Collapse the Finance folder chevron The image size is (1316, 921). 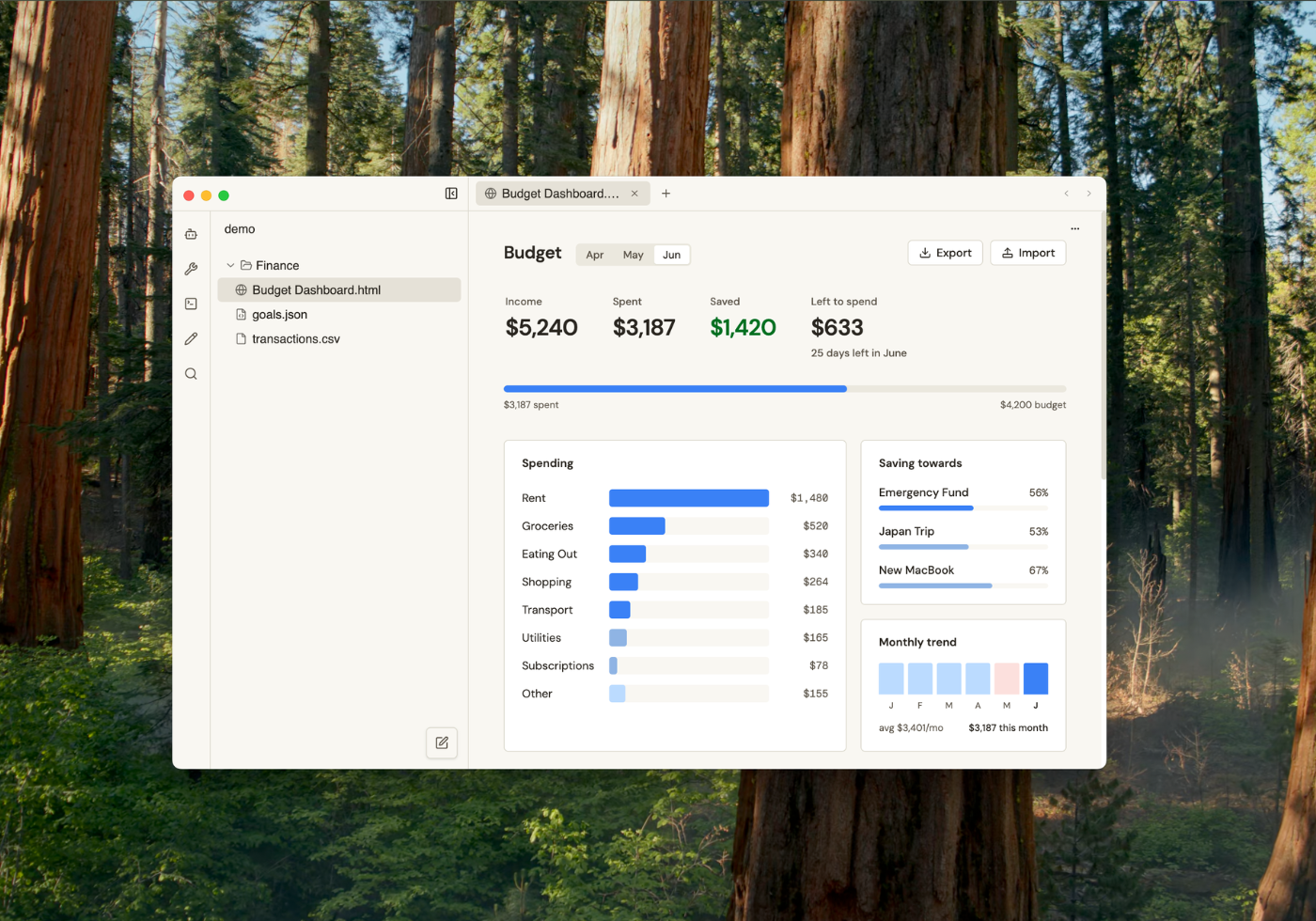point(230,266)
